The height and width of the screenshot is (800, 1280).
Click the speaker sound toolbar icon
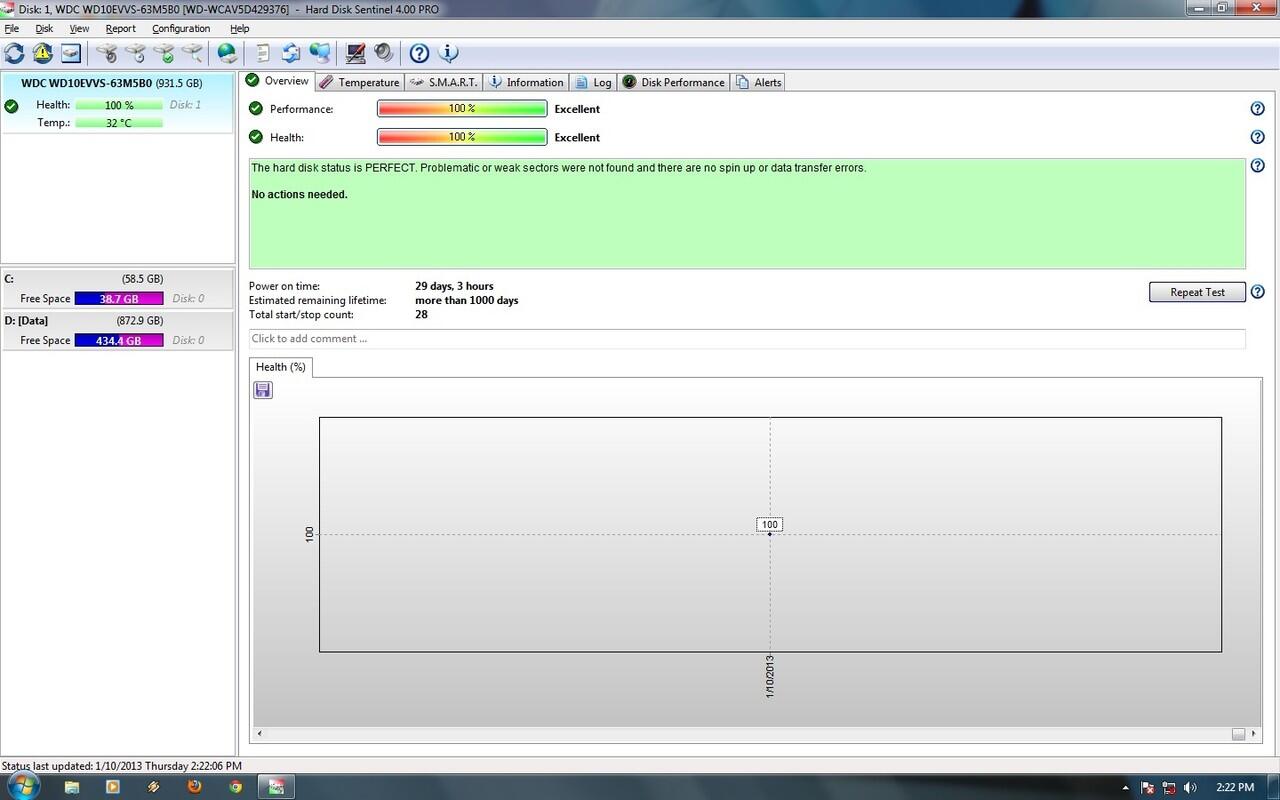383,53
